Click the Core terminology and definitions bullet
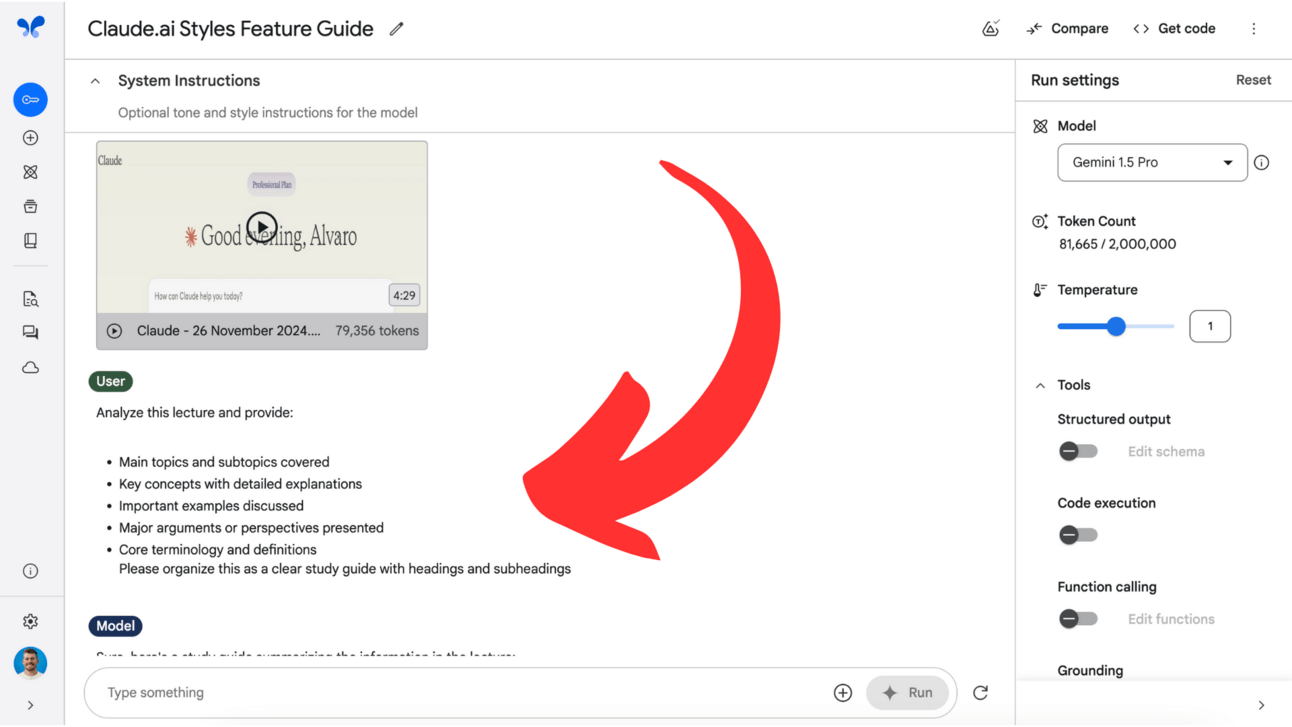The height and width of the screenshot is (727, 1292). tap(217, 550)
